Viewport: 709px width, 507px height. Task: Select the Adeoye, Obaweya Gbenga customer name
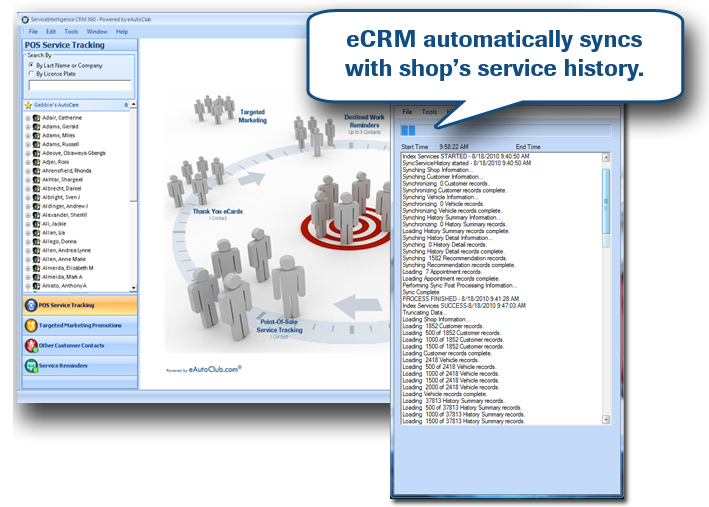click(x=74, y=153)
